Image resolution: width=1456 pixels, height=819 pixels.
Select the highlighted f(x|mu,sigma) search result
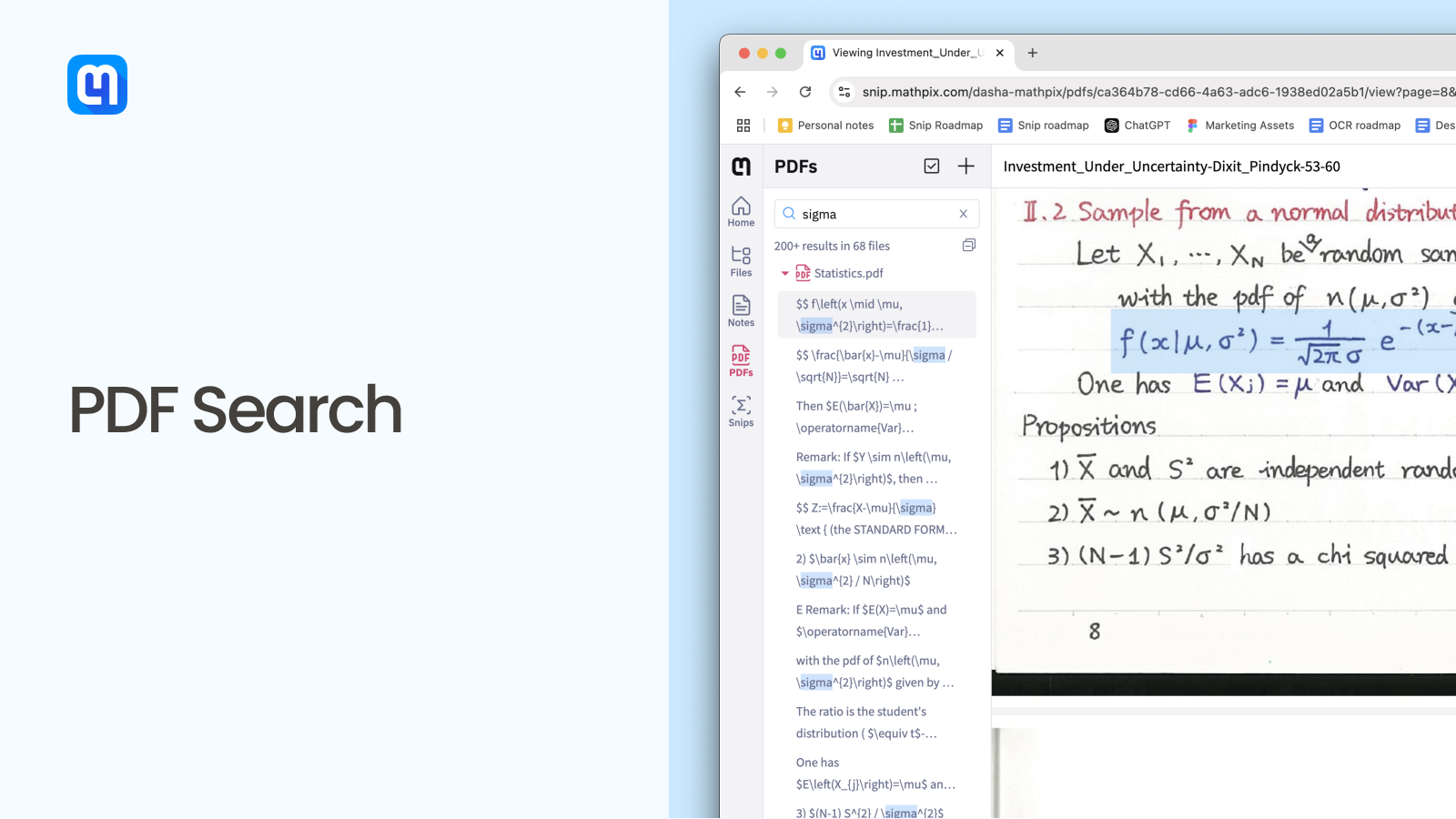pos(874,315)
